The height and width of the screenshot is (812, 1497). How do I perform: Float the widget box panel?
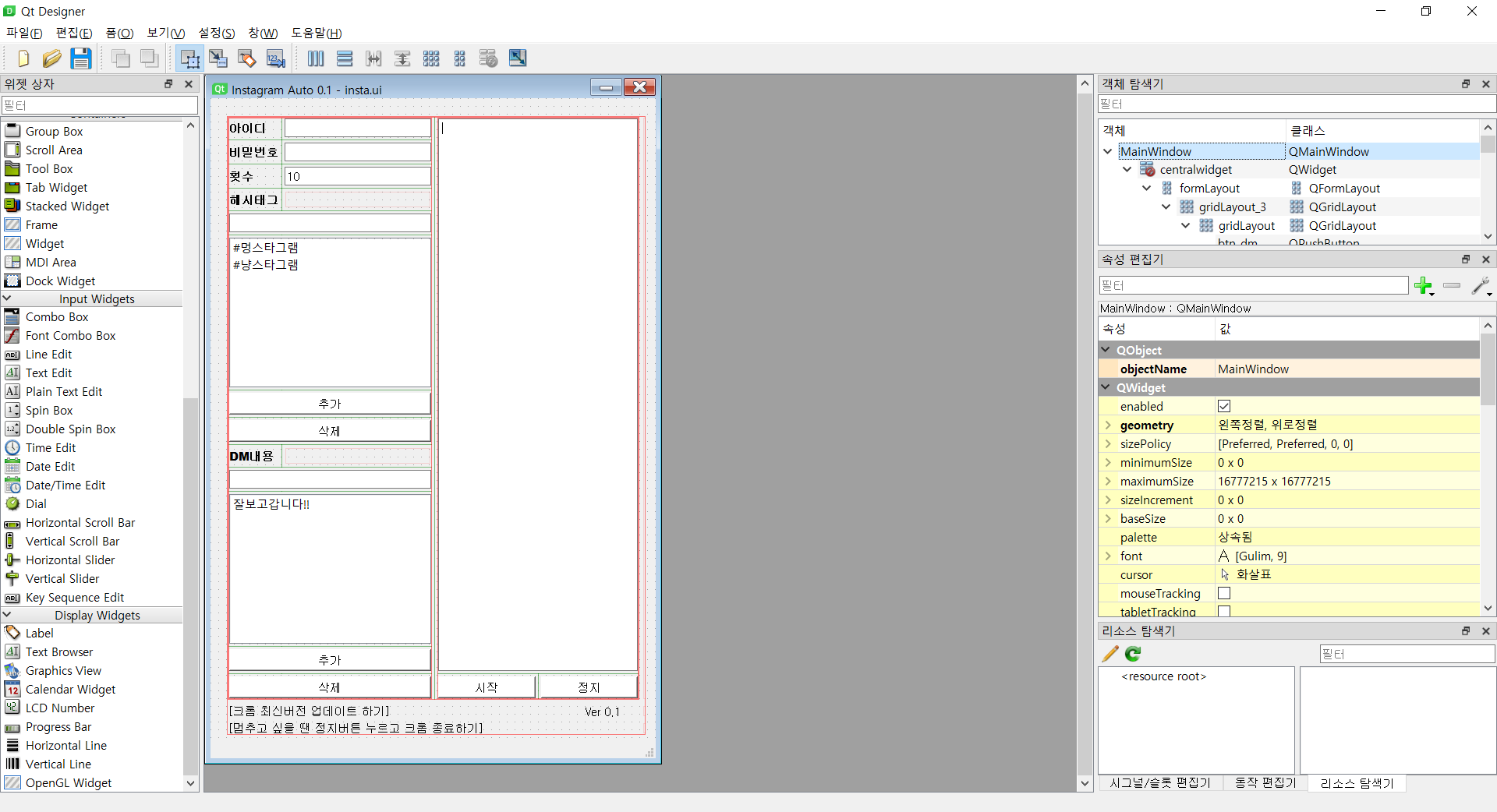click(168, 84)
